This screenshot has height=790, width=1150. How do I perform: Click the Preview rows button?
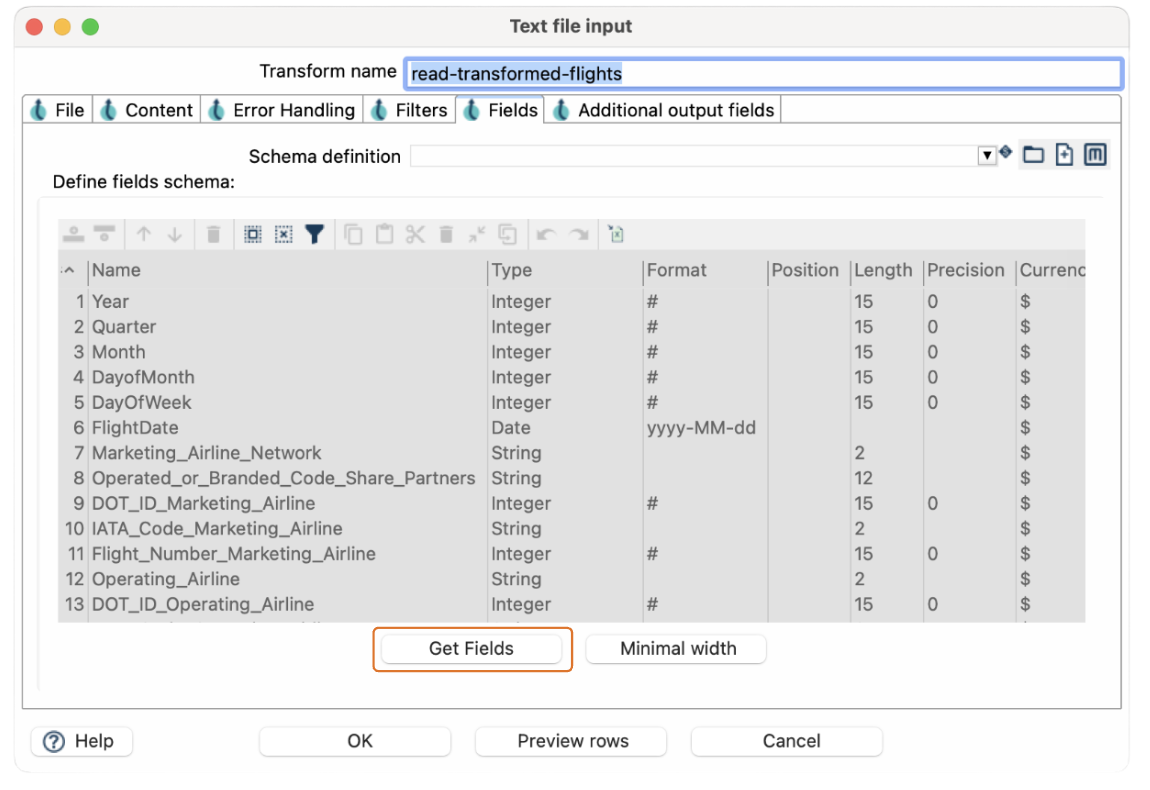tap(571, 742)
